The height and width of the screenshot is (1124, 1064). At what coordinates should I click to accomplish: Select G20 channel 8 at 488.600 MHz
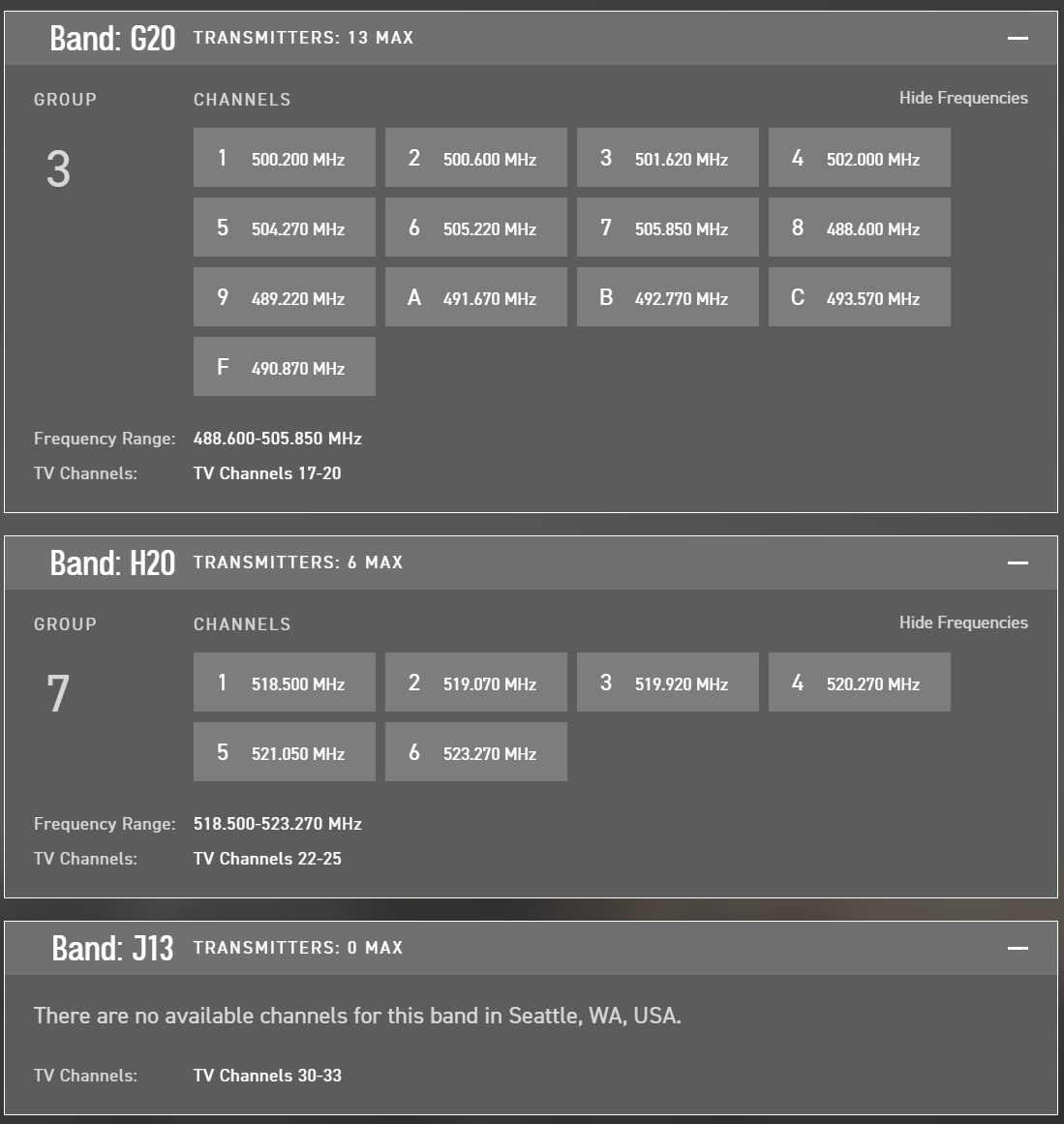point(859,228)
